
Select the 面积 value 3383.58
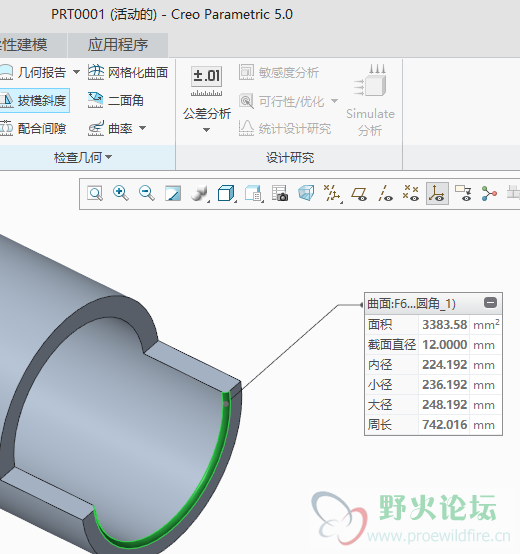click(444, 325)
